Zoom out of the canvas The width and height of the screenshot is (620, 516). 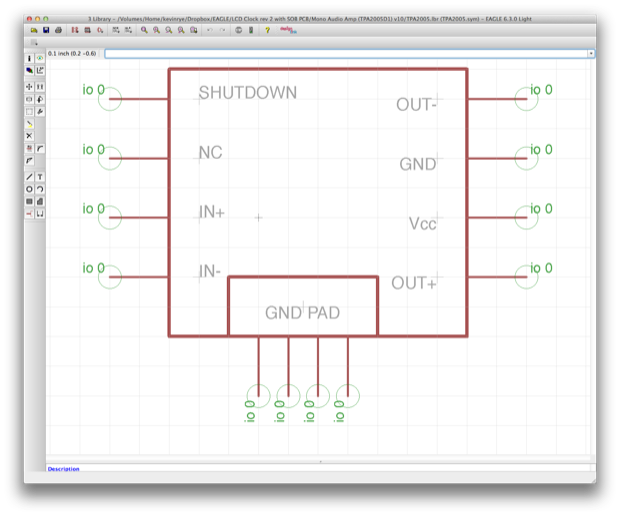click(169, 30)
